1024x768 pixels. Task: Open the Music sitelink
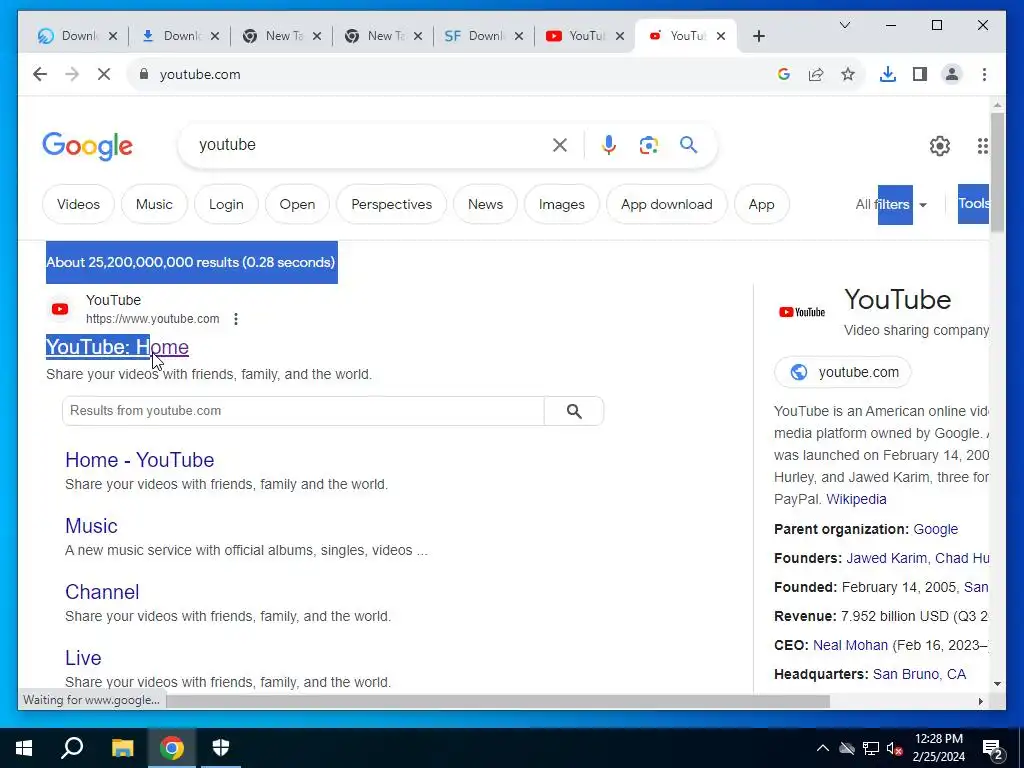(91, 526)
